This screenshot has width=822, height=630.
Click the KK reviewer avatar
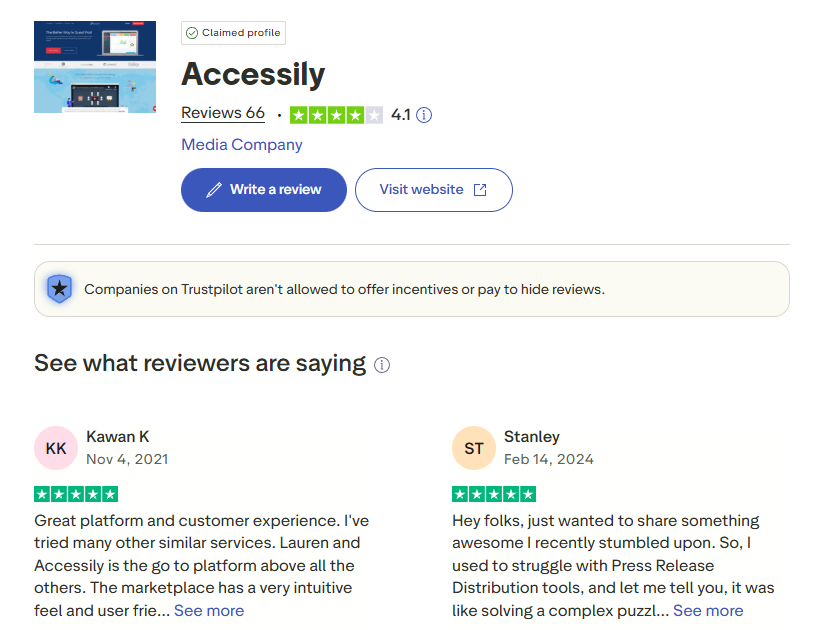[x=56, y=448]
